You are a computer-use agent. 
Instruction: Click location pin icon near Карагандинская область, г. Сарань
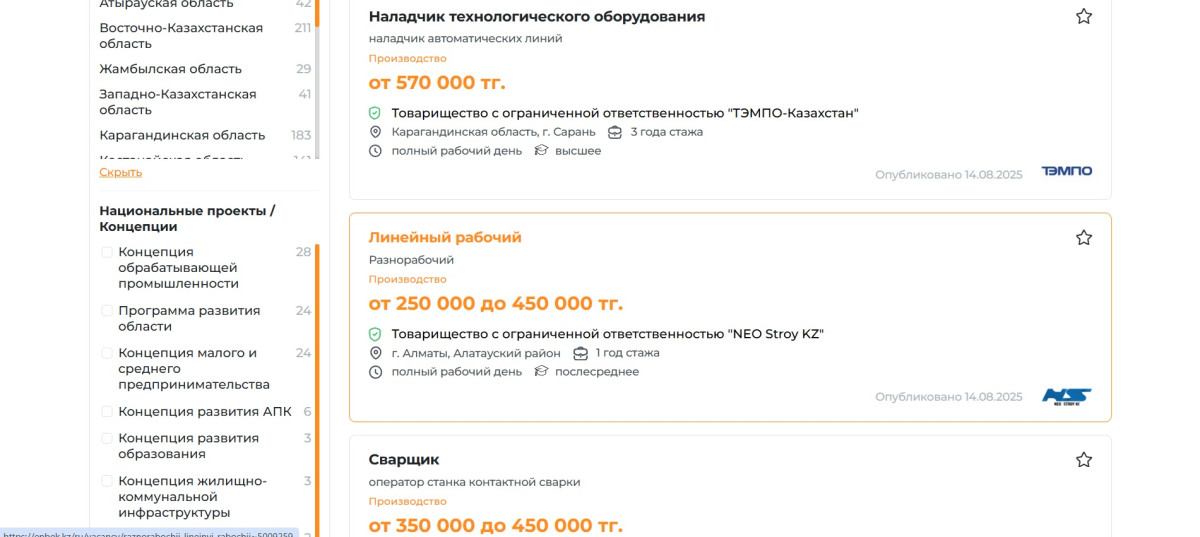(x=376, y=132)
